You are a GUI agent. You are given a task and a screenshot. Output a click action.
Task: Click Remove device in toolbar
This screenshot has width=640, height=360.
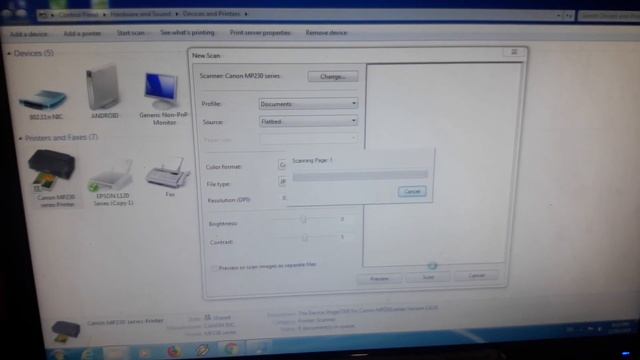pyautogui.click(x=326, y=33)
